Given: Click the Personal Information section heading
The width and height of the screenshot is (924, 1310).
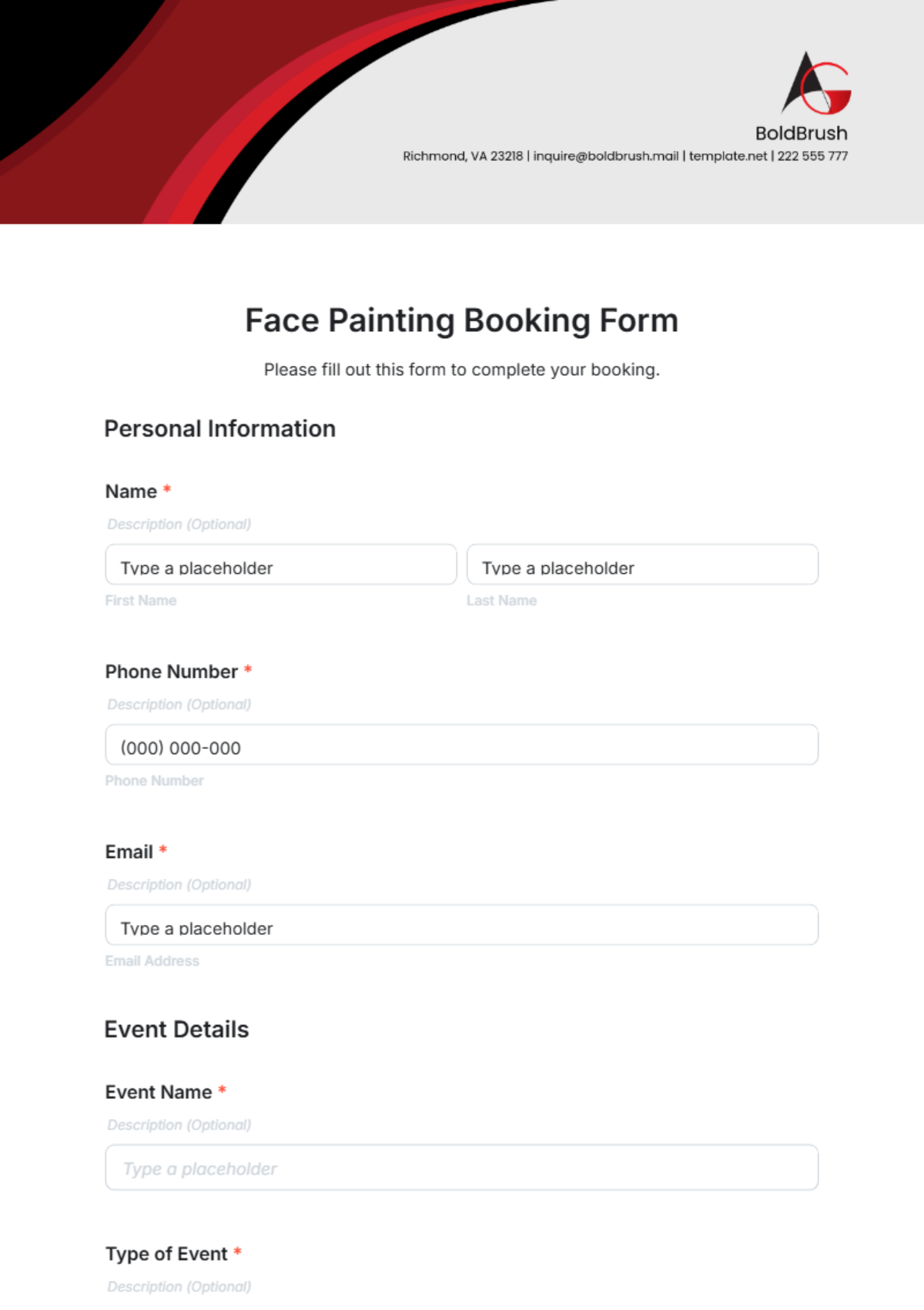Looking at the screenshot, I should coord(219,429).
